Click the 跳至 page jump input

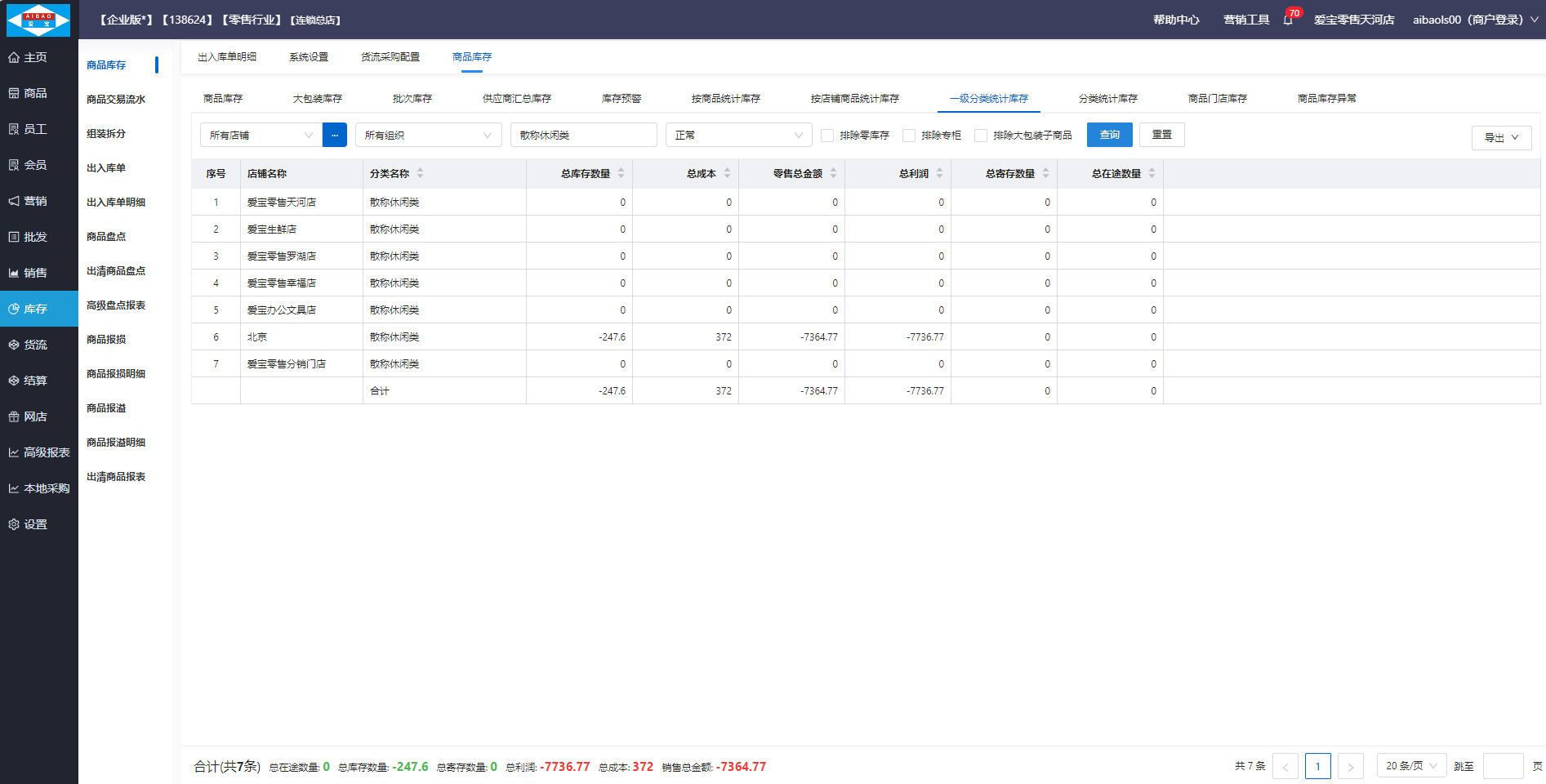[1504, 766]
